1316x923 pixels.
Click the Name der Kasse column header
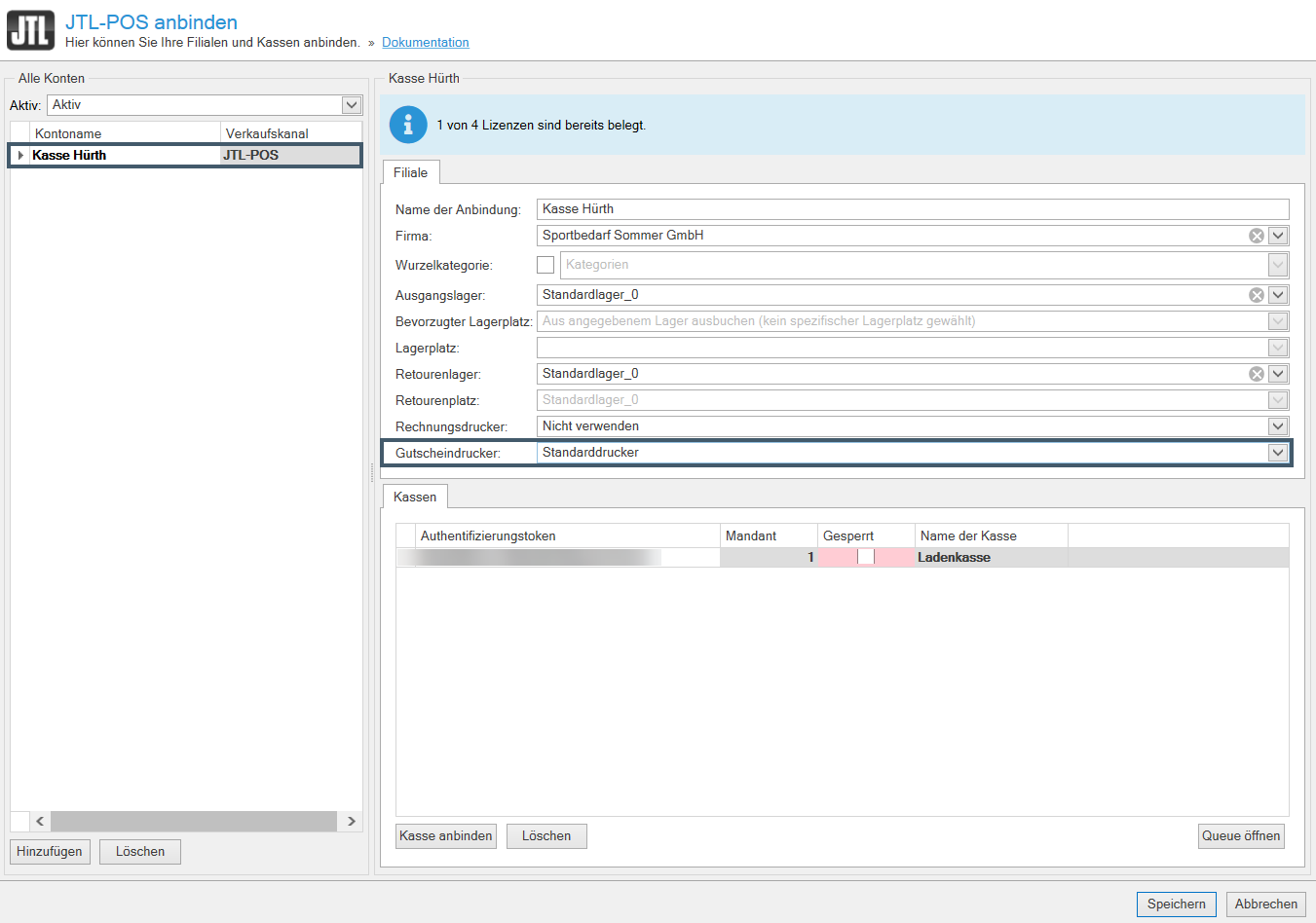992,535
